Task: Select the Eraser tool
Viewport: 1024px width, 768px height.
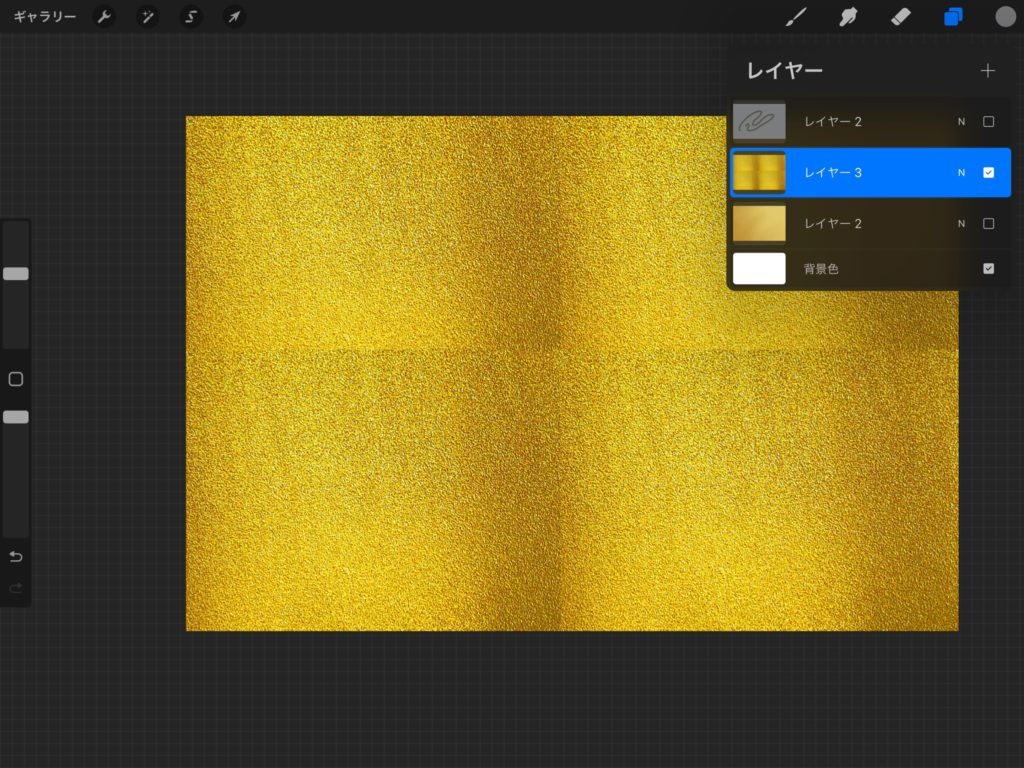Action: 901,17
